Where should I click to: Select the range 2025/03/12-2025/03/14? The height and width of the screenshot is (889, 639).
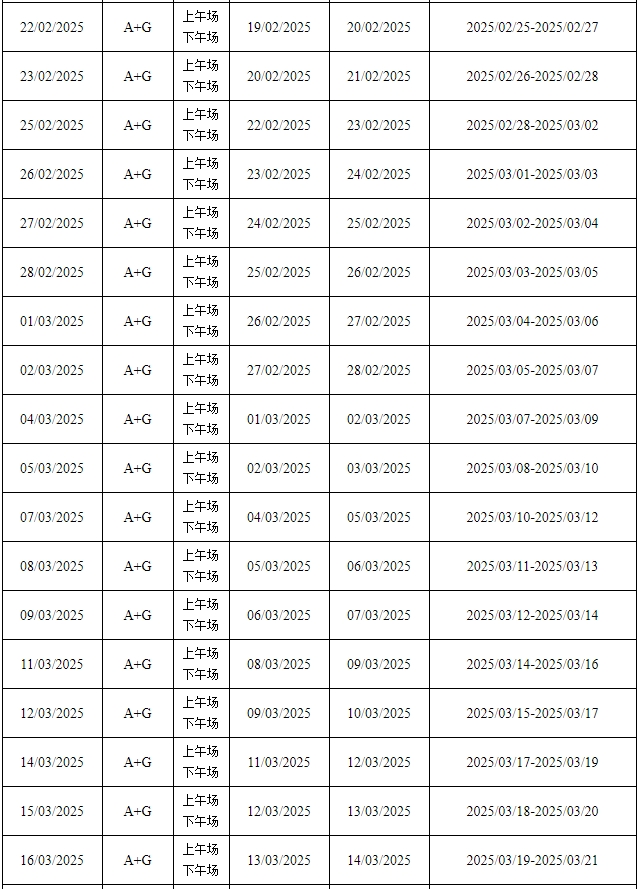[x=532, y=615]
